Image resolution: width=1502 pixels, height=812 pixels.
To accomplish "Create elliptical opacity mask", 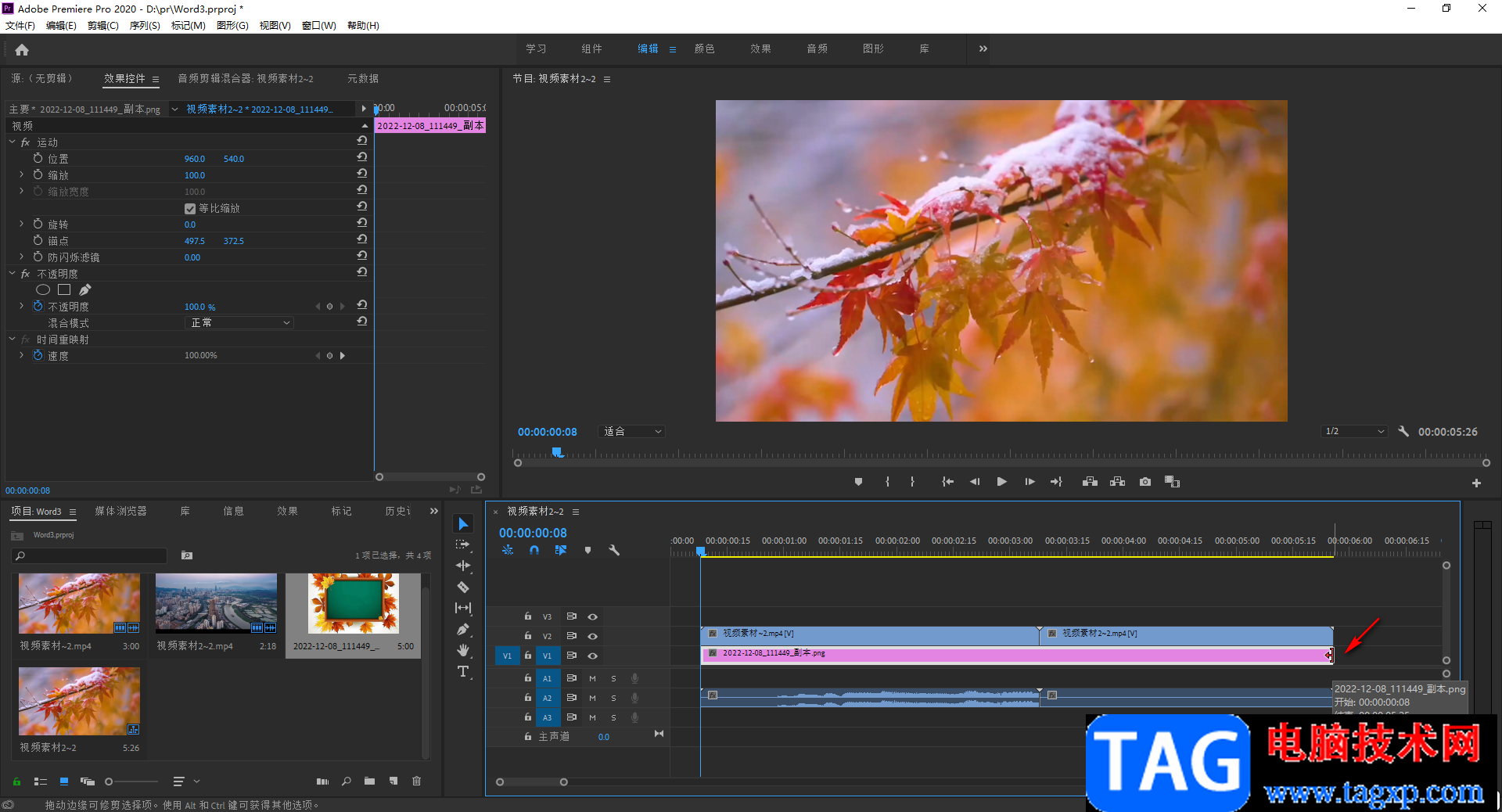I will (x=43, y=289).
